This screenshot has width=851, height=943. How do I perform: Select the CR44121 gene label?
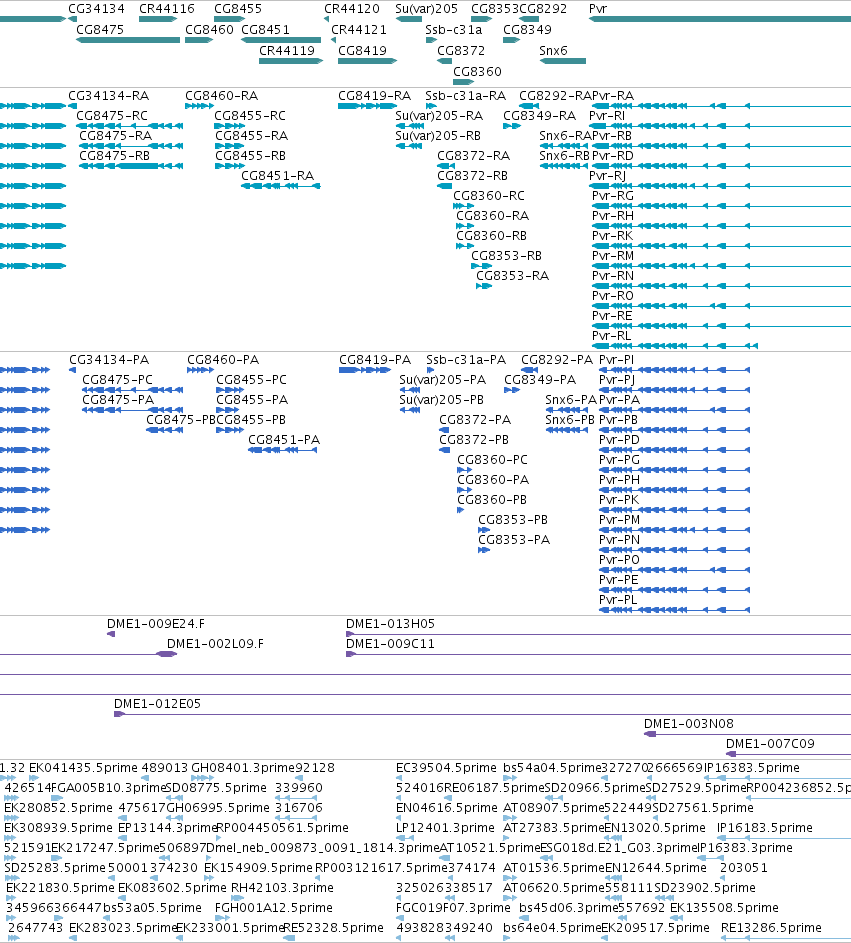pyautogui.click(x=359, y=29)
